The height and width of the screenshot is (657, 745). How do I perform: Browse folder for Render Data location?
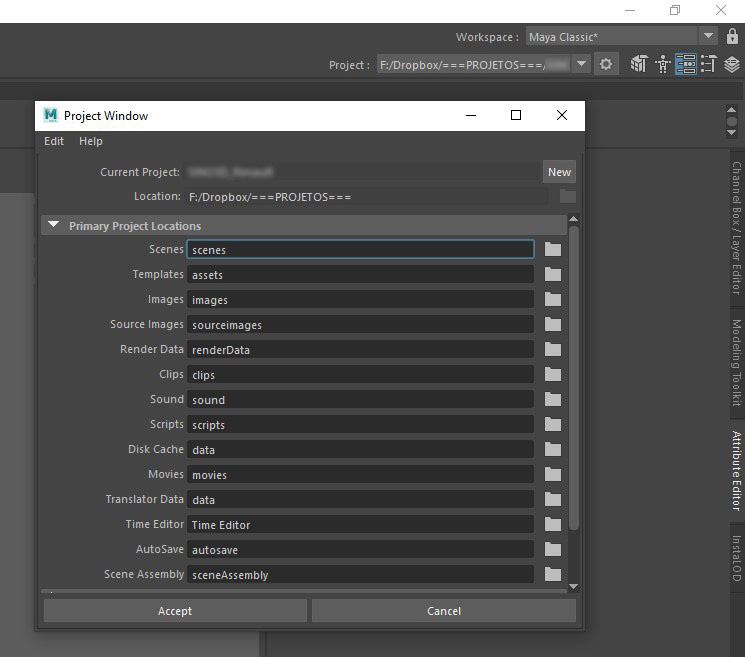(553, 350)
